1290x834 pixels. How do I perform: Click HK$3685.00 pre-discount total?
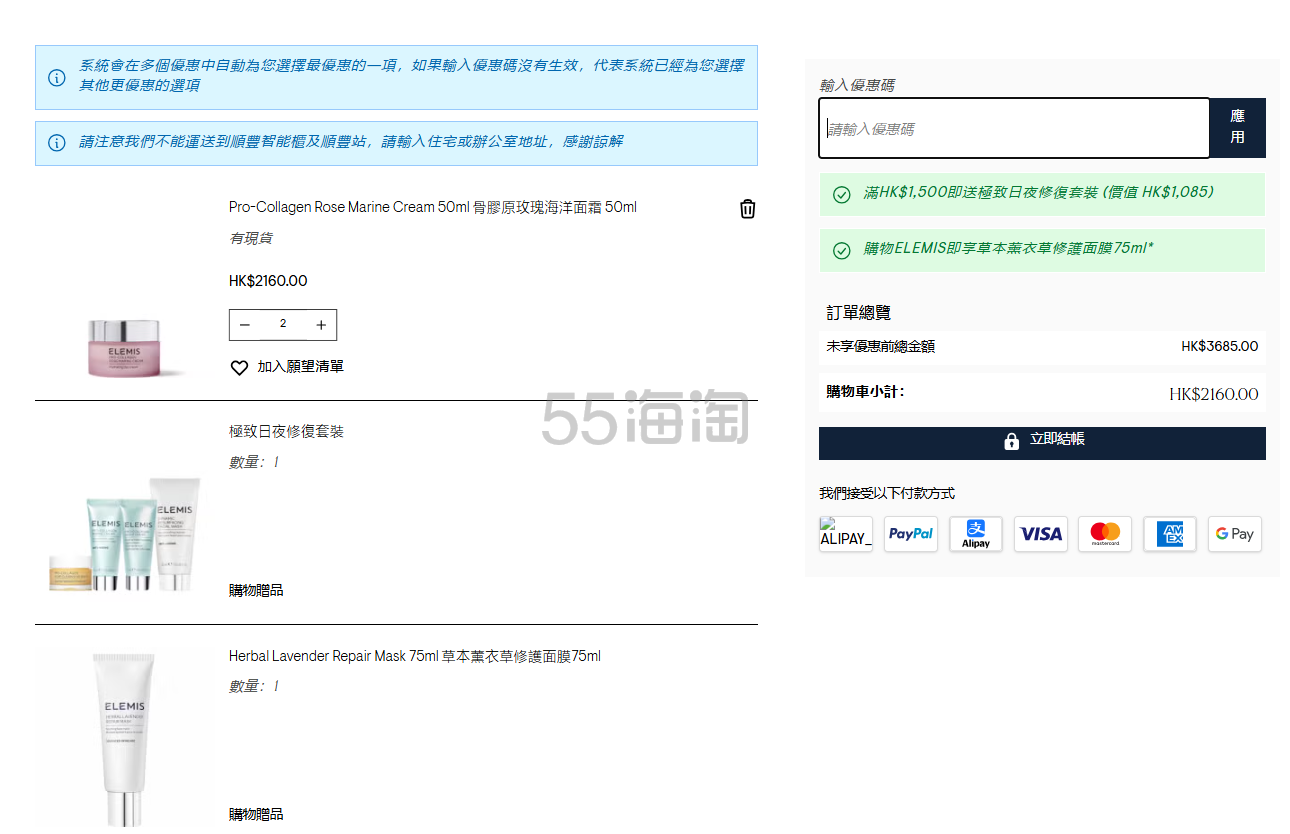click(x=1220, y=346)
